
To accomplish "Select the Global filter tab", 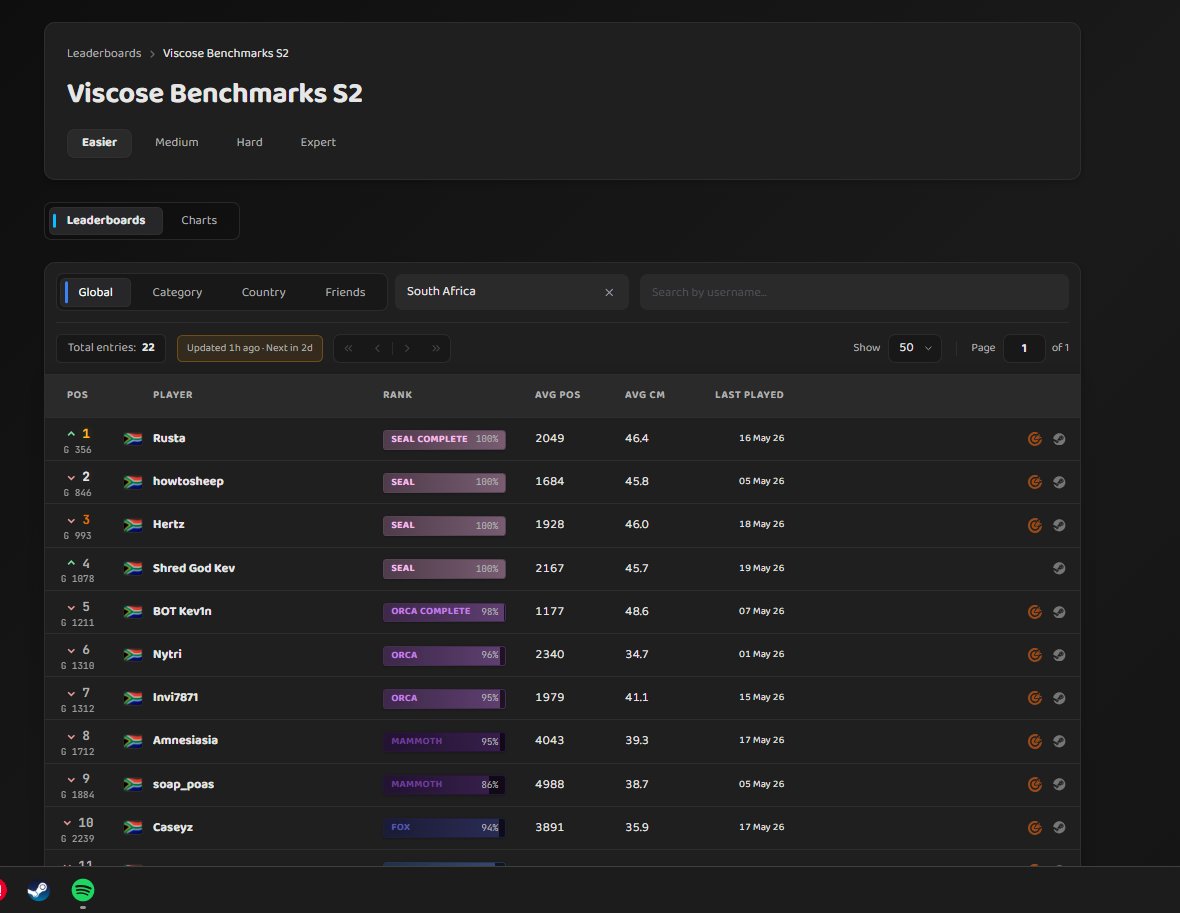I will [96, 292].
